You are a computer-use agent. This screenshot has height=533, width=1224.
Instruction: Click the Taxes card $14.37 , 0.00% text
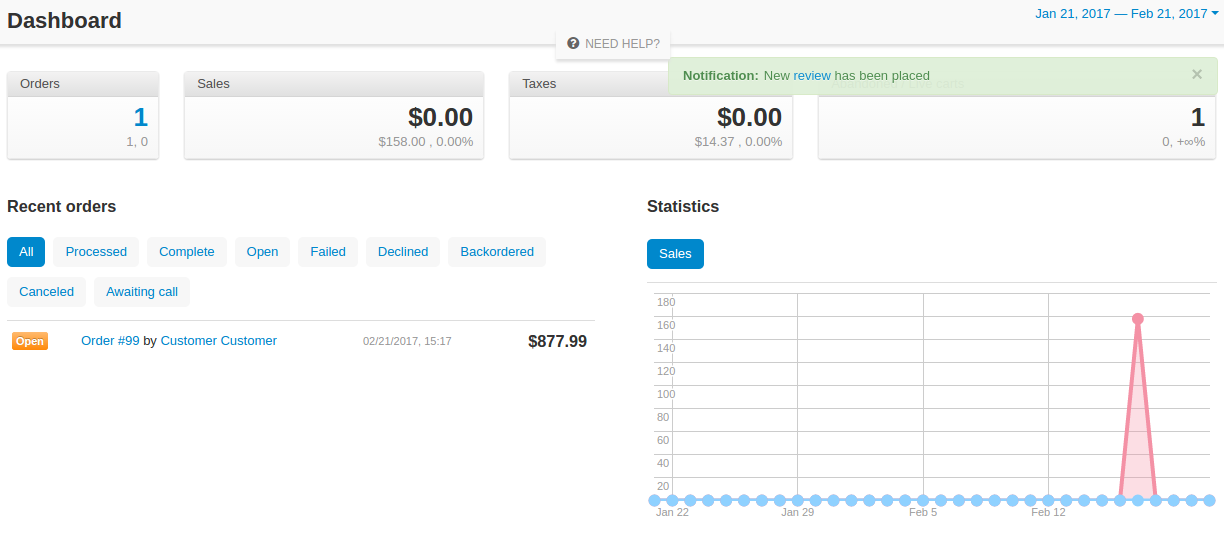(x=739, y=142)
